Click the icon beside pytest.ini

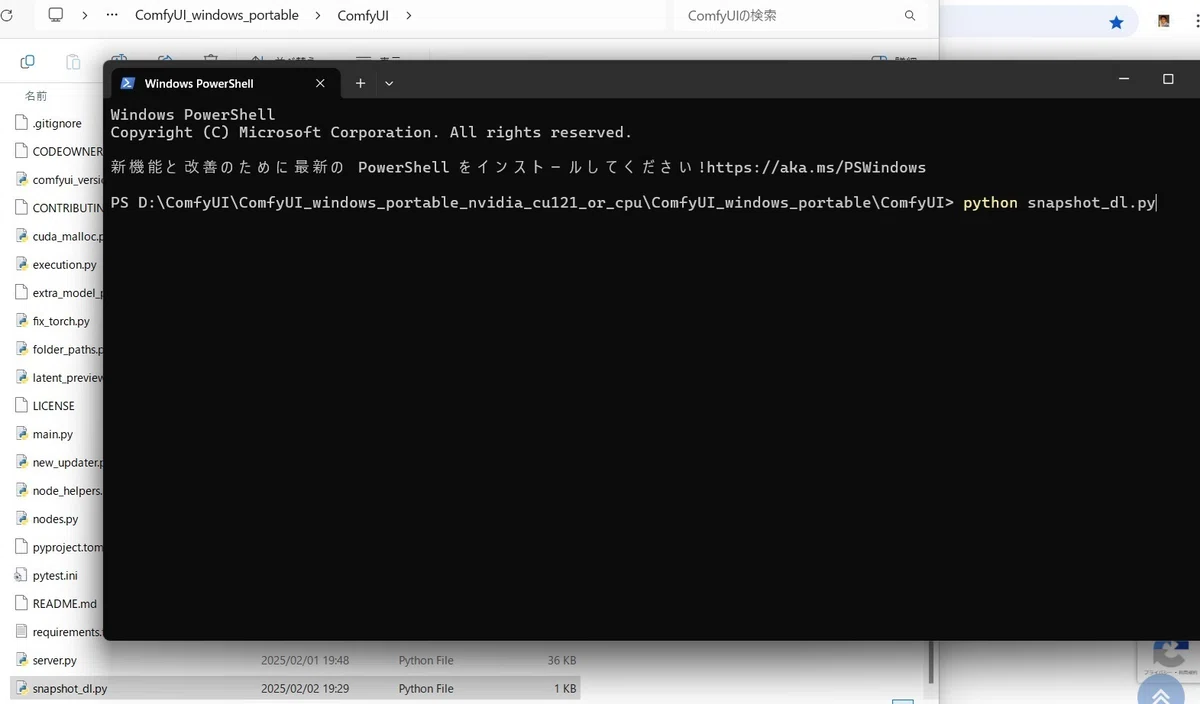coord(22,575)
